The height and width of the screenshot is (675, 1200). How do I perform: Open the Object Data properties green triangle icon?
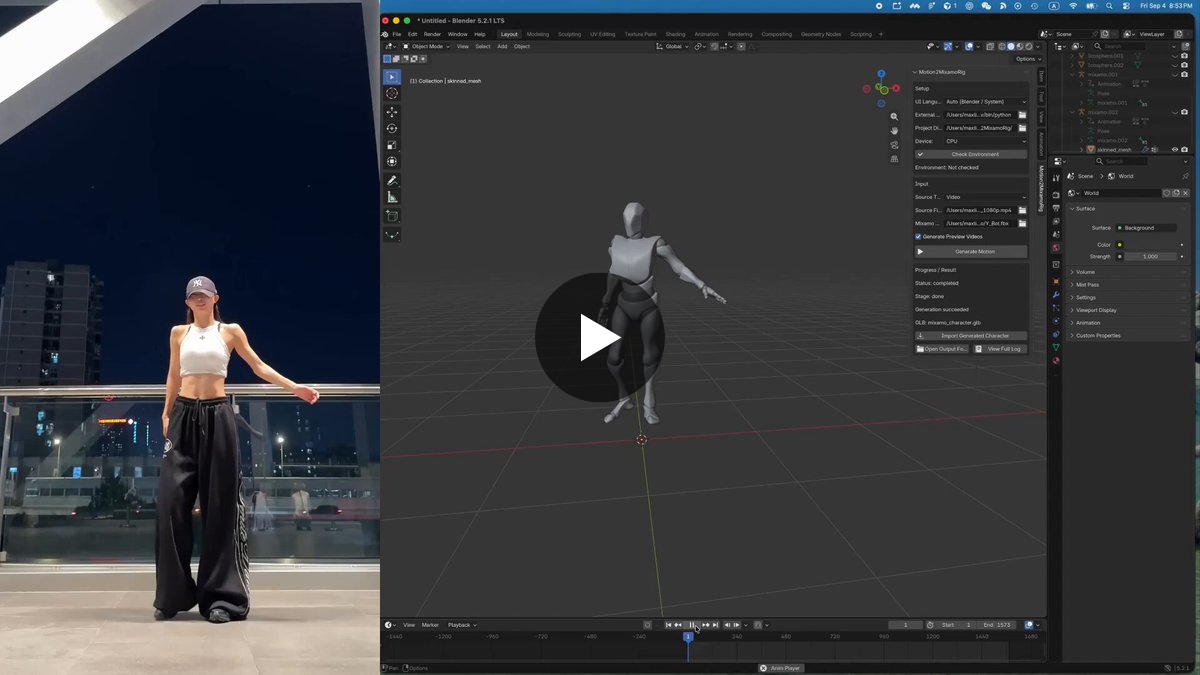1056,347
